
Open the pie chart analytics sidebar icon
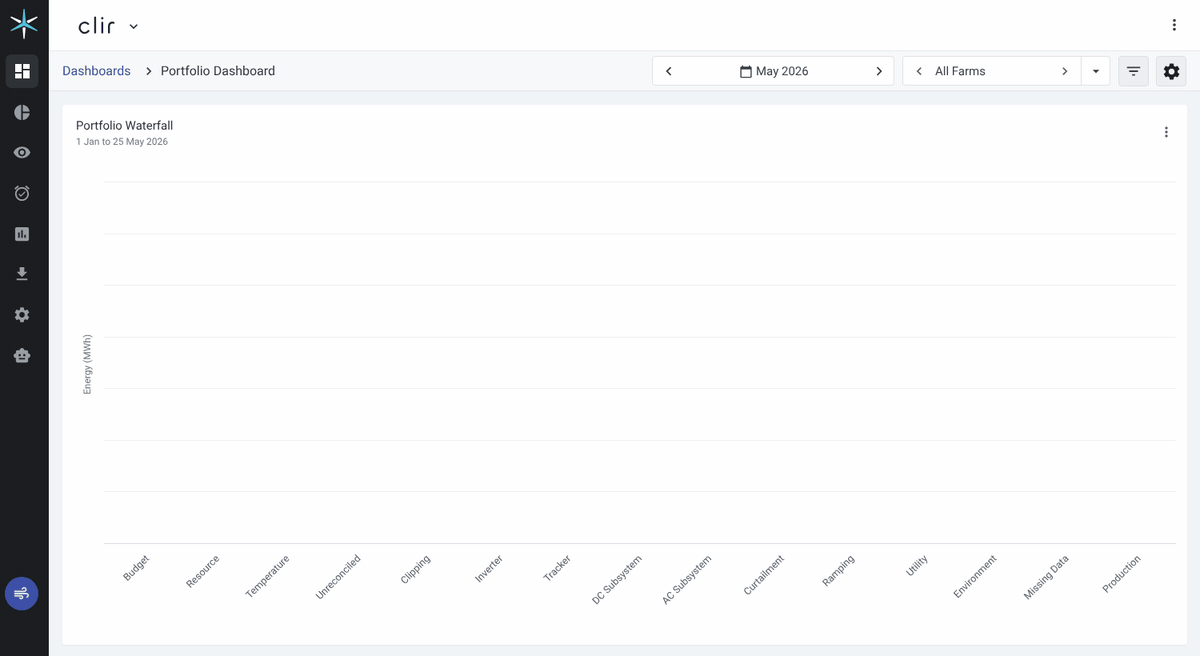(22, 112)
